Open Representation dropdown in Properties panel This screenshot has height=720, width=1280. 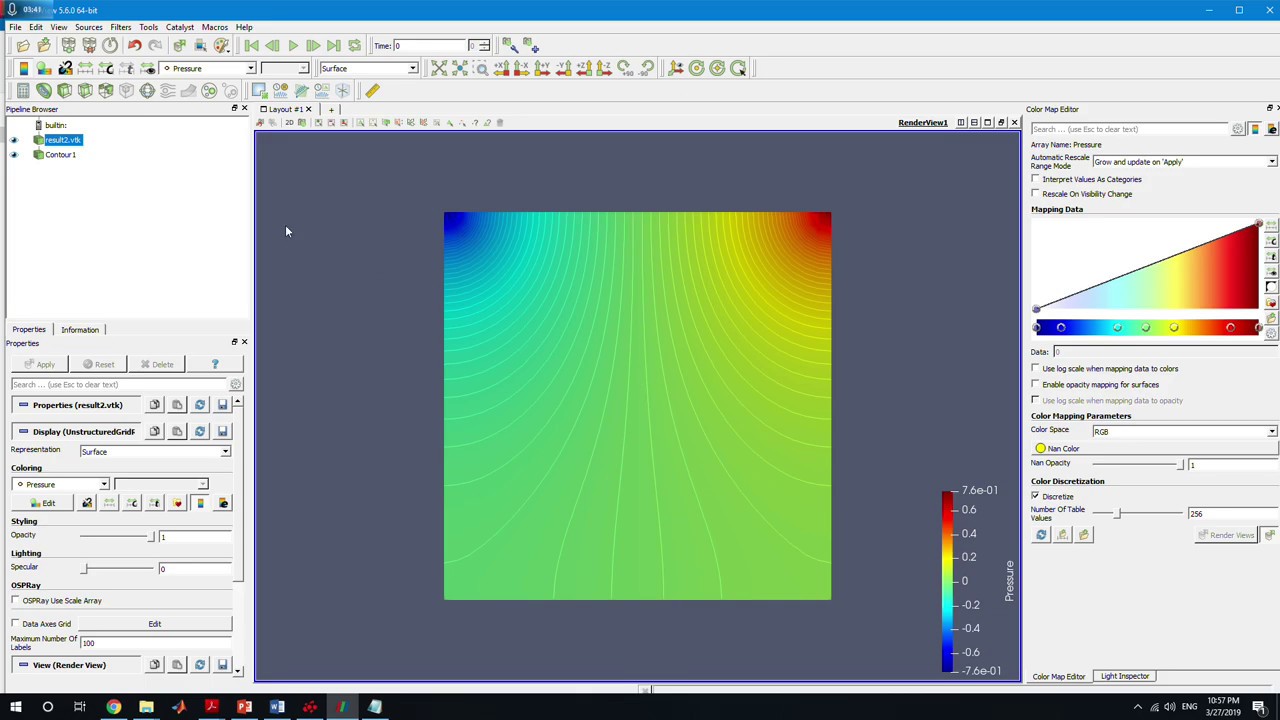(x=155, y=452)
